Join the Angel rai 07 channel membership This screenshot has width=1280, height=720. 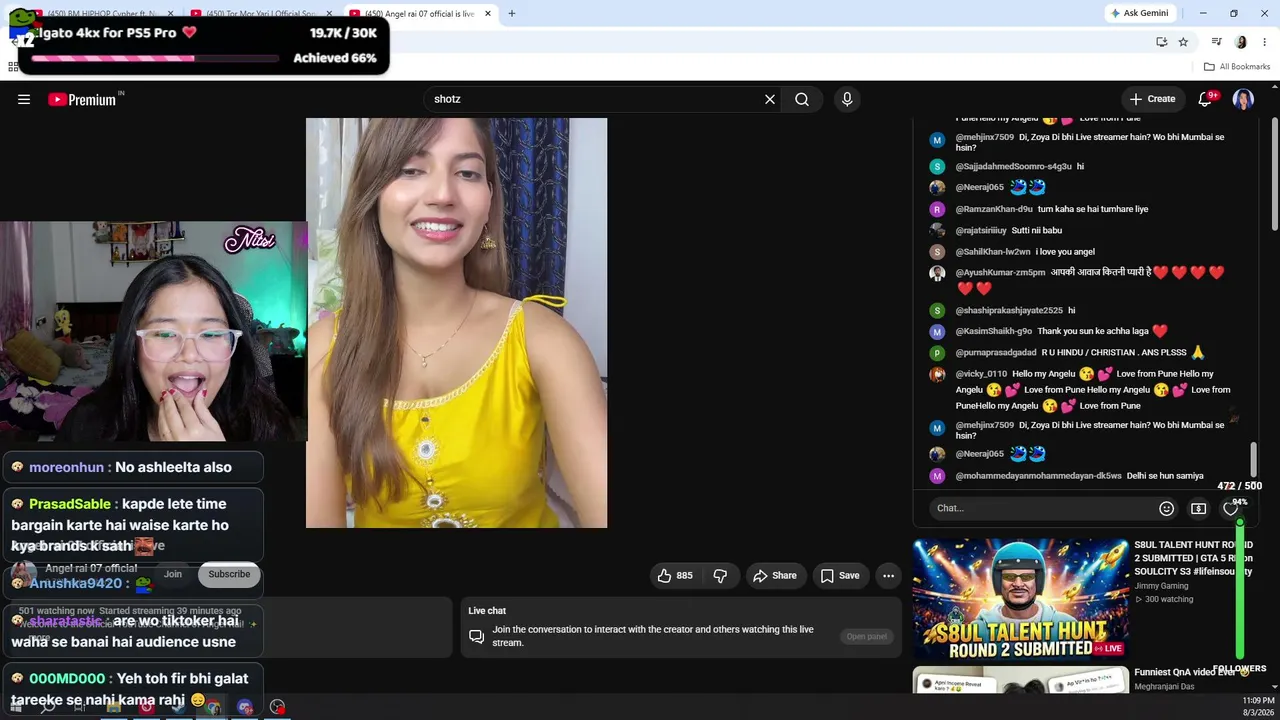[x=173, y=574]
